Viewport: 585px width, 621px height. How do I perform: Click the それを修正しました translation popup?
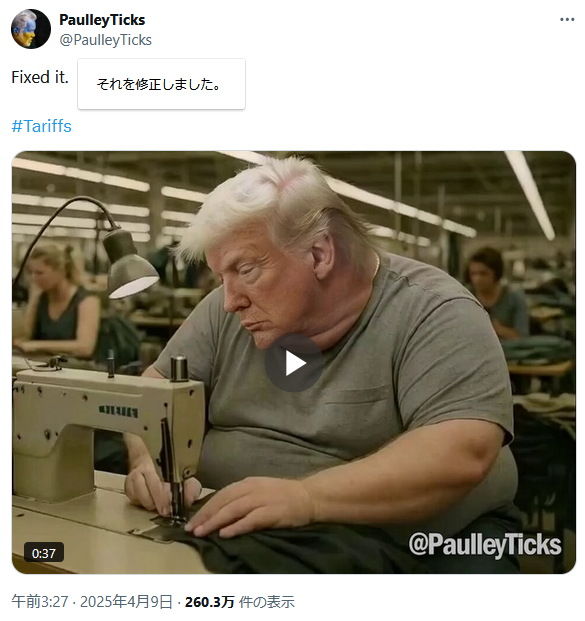(x=161, y=84)
